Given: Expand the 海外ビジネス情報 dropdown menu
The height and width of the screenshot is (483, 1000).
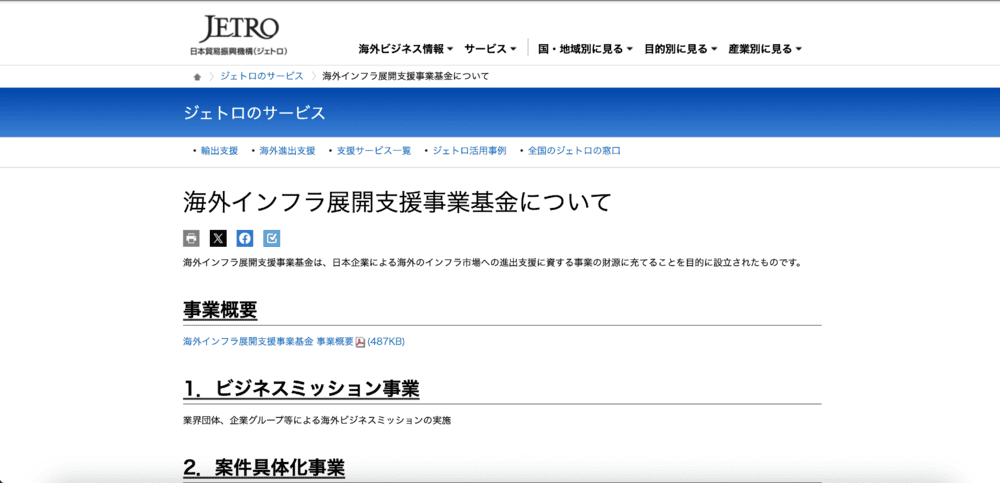Looking at the screenshot, I should click(405, 49).
